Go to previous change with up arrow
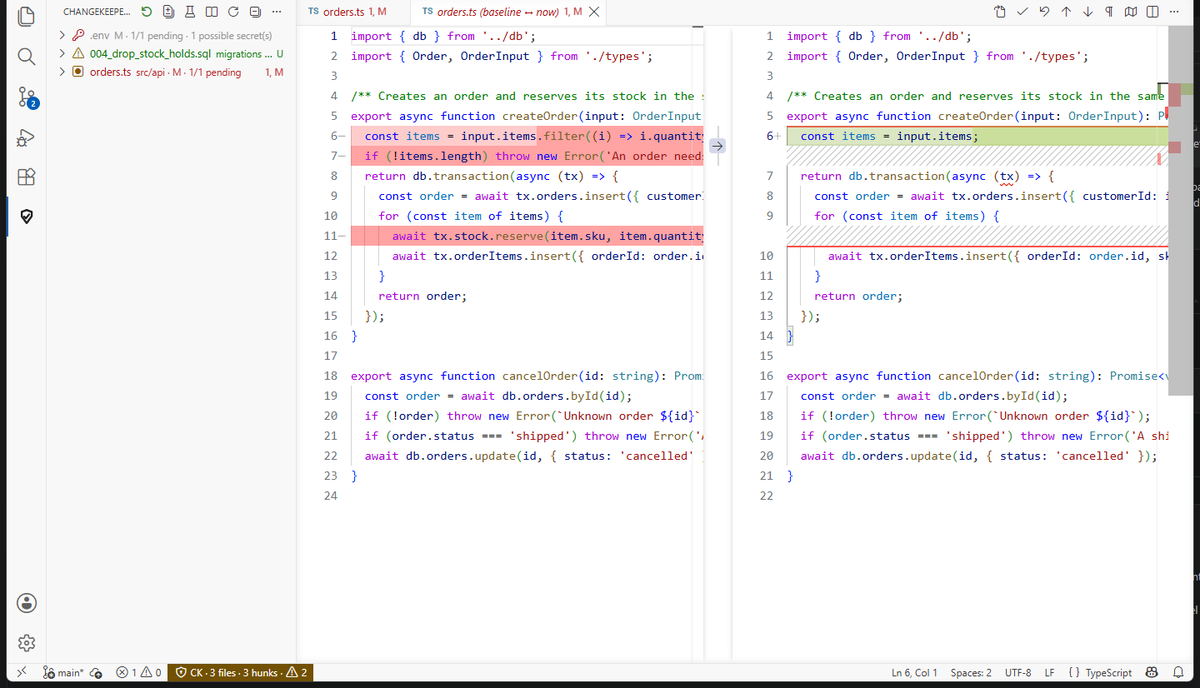Viewport: 1200px width, 688px height. (x=1066, y=12)
